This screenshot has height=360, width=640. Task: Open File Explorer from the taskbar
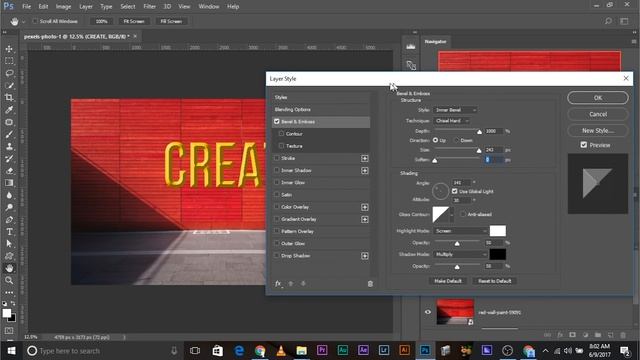click(301, 350)
